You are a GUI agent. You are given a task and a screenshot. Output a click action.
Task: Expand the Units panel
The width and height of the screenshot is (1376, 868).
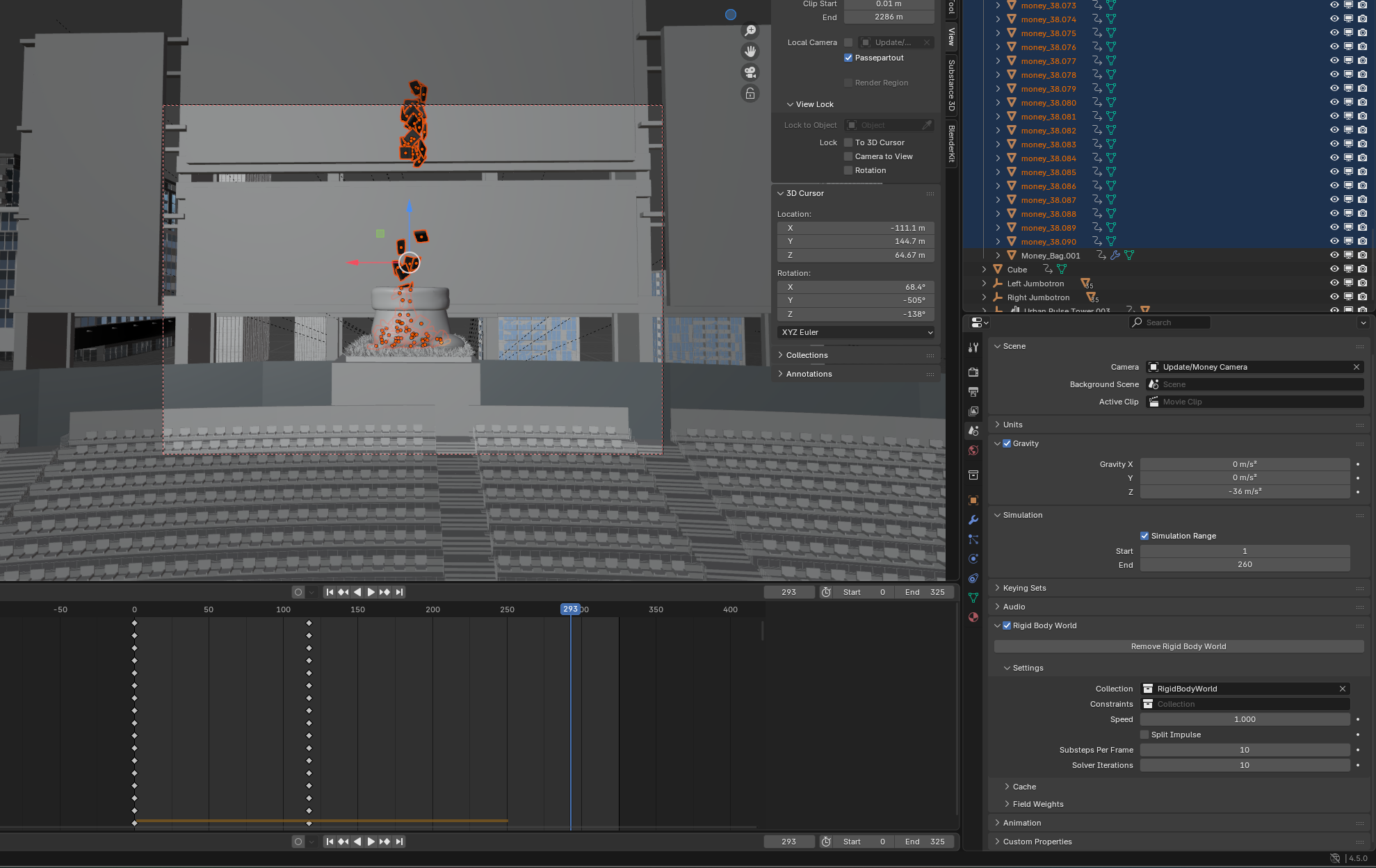[x=1012, y=425]
